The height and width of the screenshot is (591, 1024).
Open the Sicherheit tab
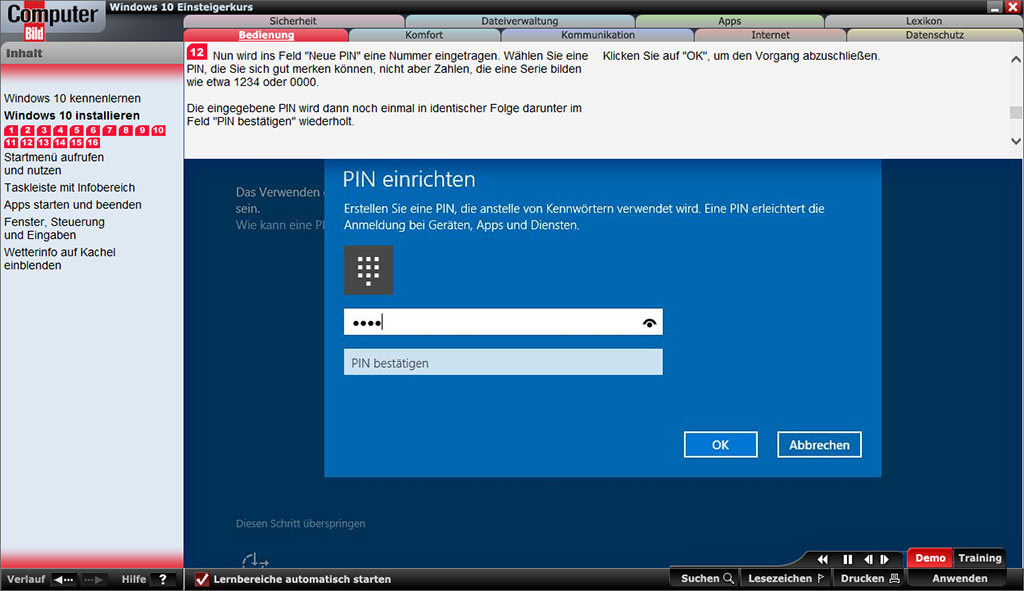293,21
